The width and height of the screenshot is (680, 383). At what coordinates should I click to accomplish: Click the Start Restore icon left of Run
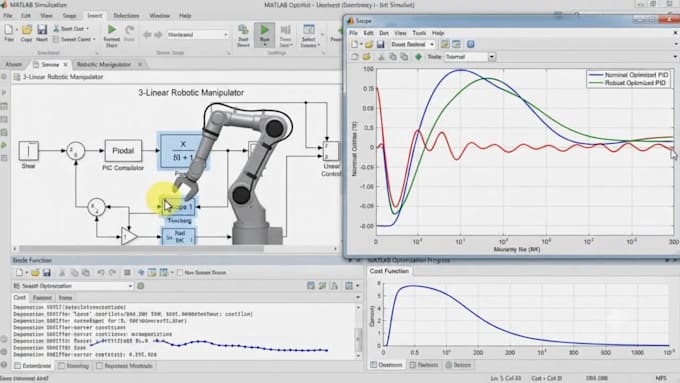pyautogui.click(x=243, y=29)
